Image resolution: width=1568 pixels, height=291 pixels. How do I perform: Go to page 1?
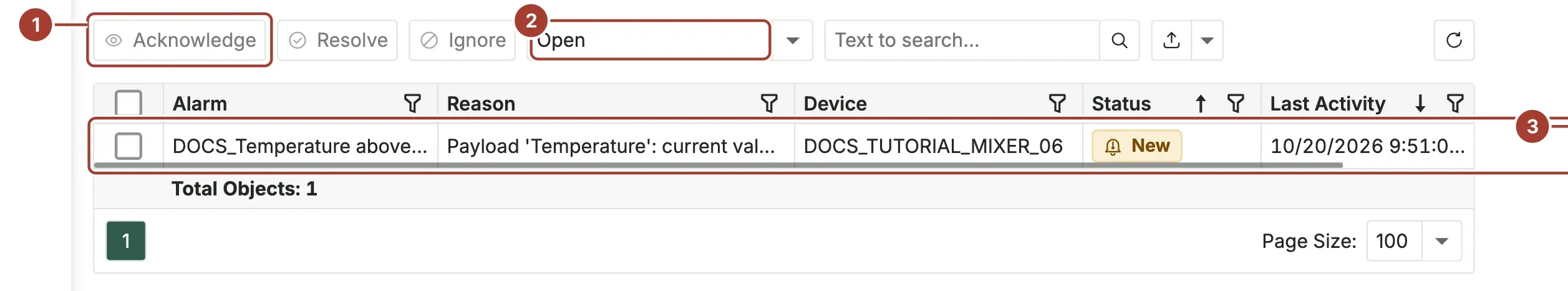click(x=126, y=241)
